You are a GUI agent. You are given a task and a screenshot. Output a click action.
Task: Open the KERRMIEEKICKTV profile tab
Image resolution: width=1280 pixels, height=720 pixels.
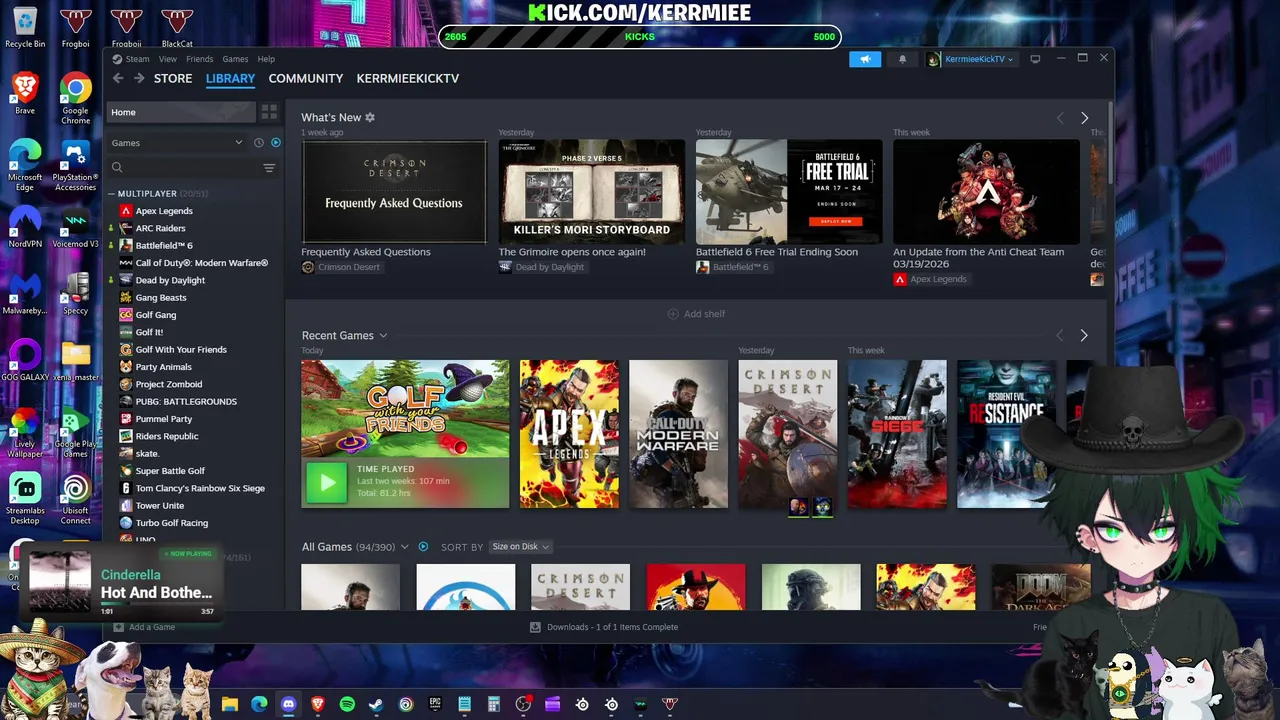coord(408,78)
